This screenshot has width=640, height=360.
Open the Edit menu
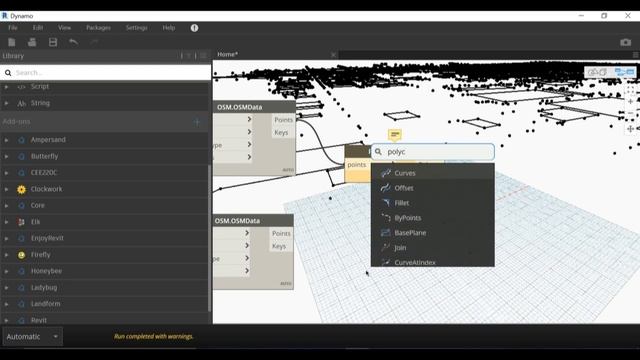(x=38, y=28)
